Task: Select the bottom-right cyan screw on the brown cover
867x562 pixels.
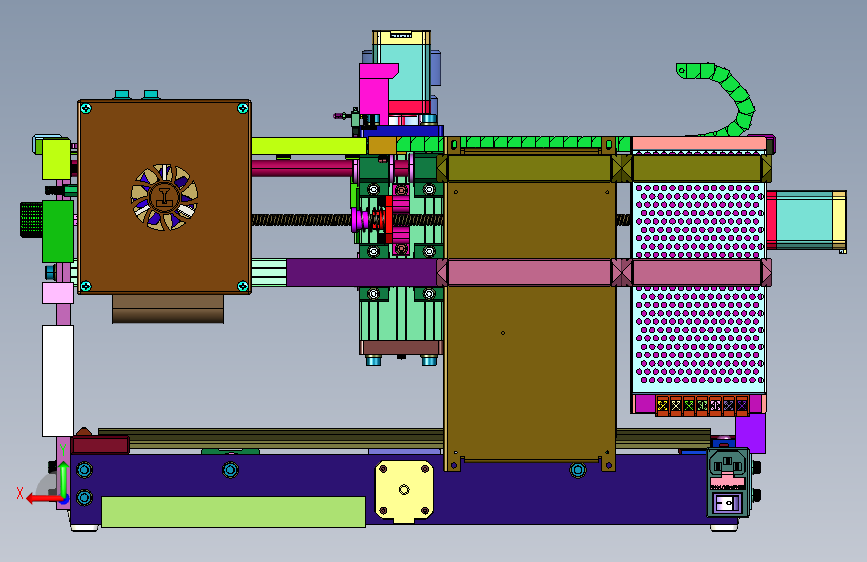Action: 243,286
